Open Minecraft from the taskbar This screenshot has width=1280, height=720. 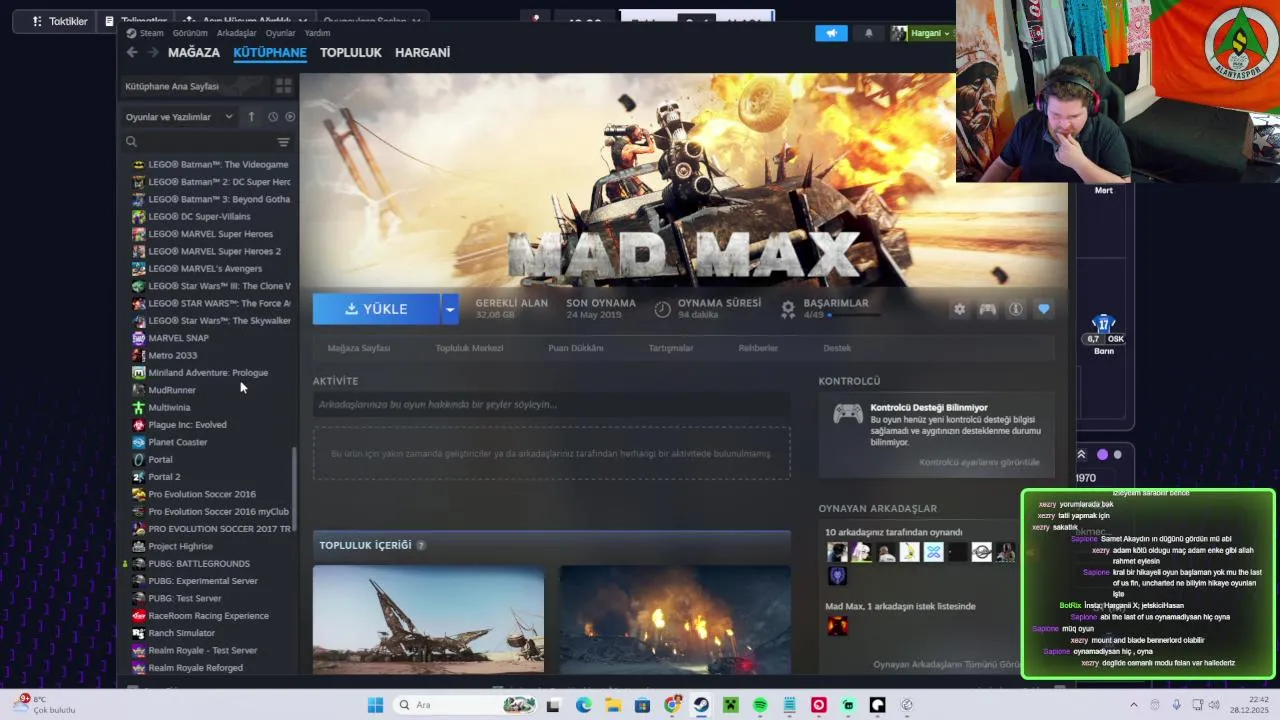(x=730, y=705)
